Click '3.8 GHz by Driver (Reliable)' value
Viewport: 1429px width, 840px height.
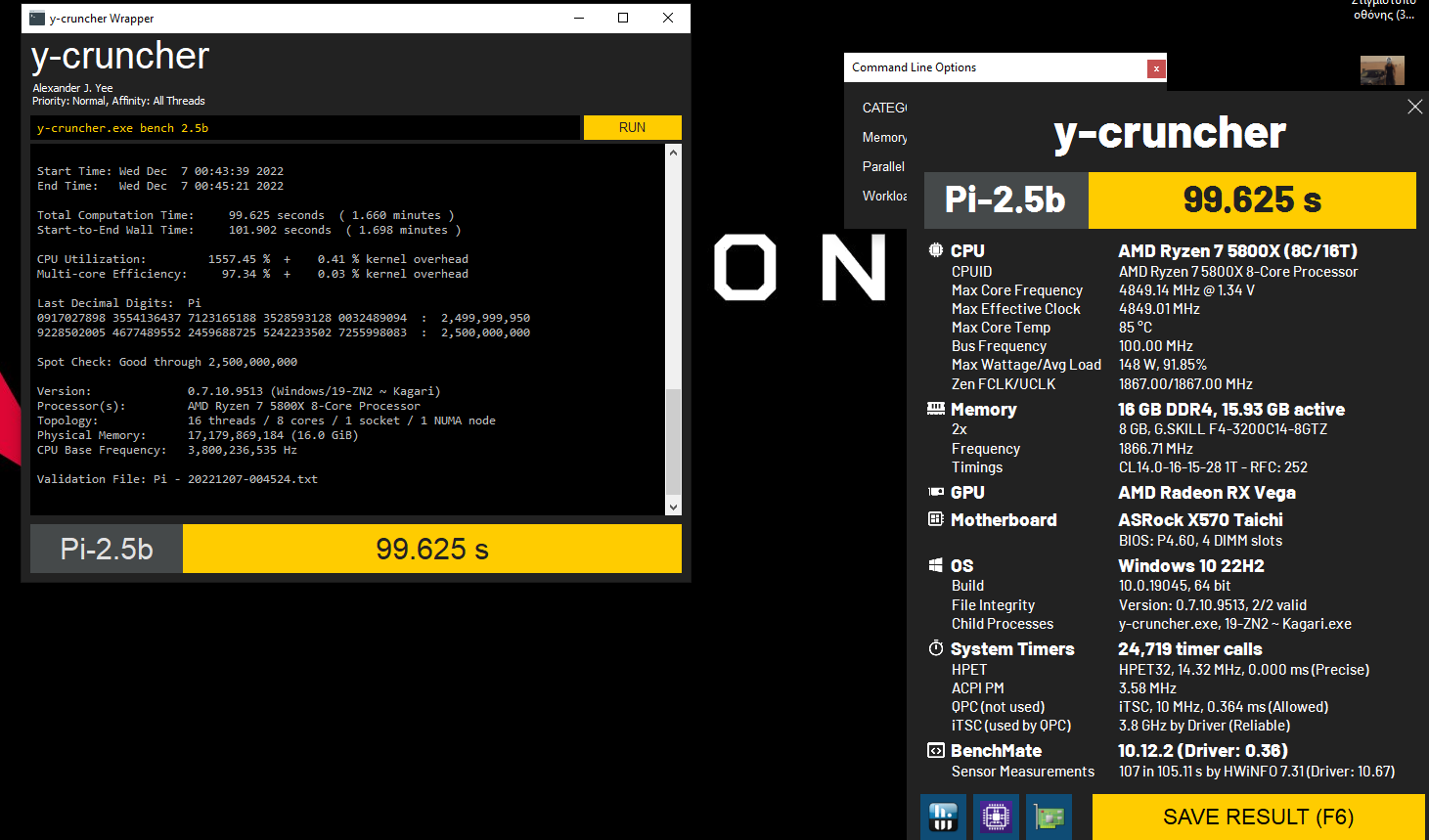[1204, 726]
